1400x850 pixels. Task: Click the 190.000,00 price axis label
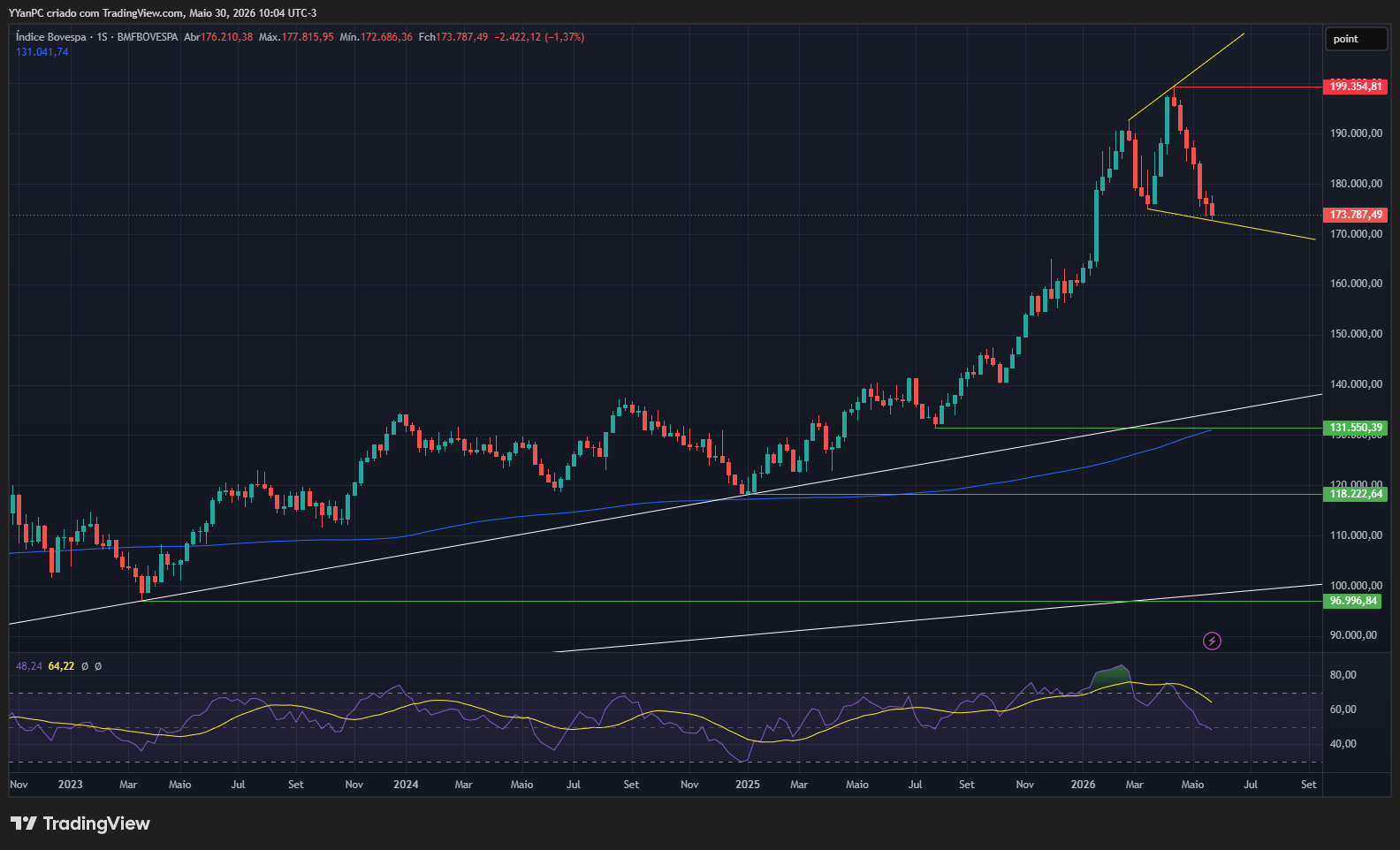tap(1356, 133)
